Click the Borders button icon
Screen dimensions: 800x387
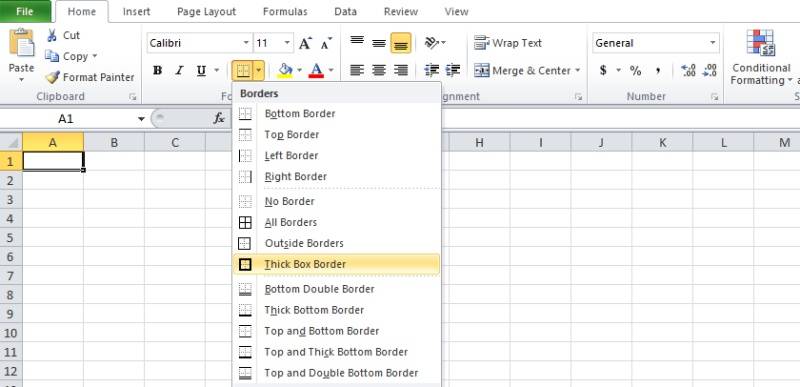pos(243,71)
